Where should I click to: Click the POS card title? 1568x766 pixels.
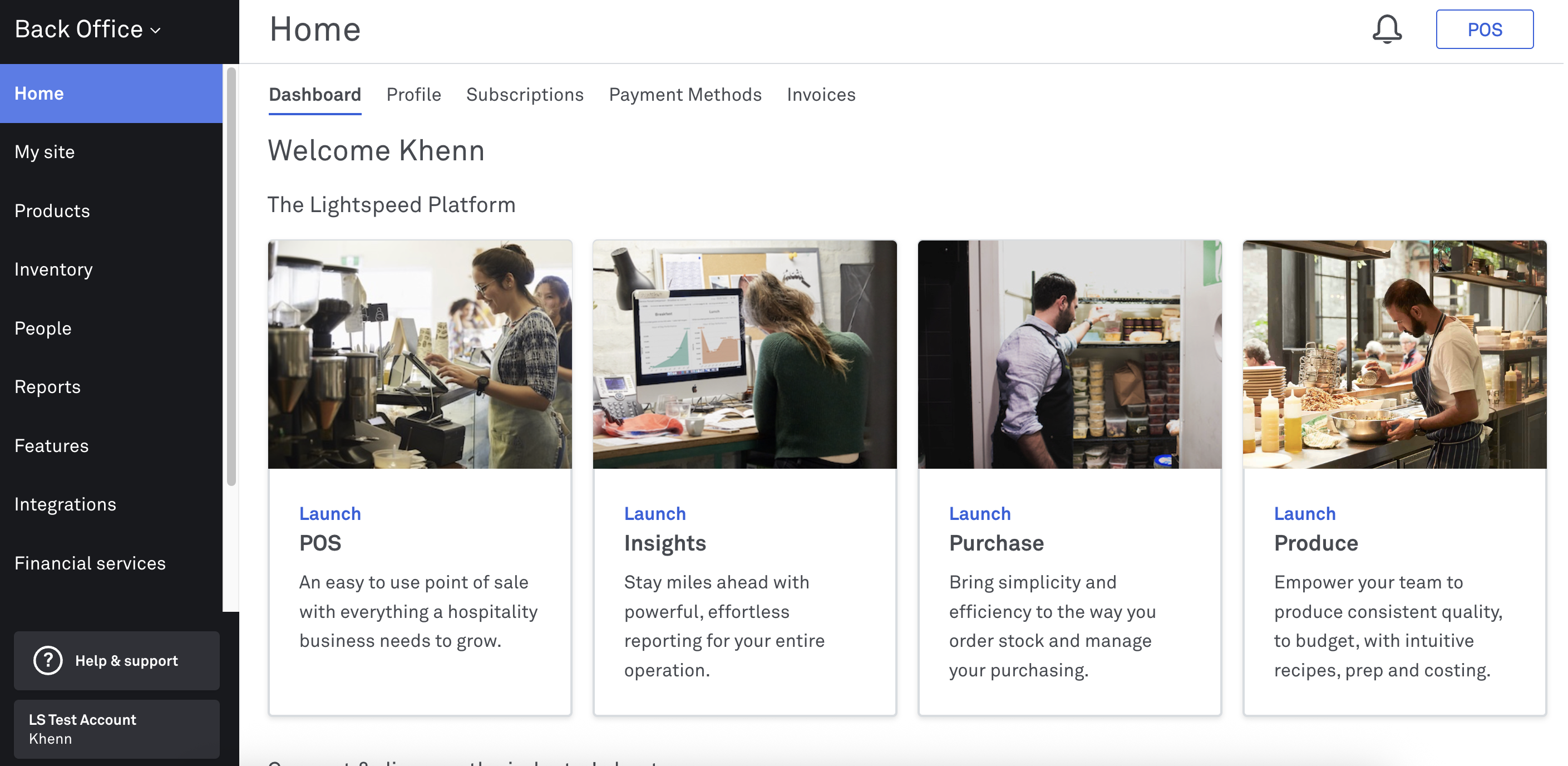[320, 543]
